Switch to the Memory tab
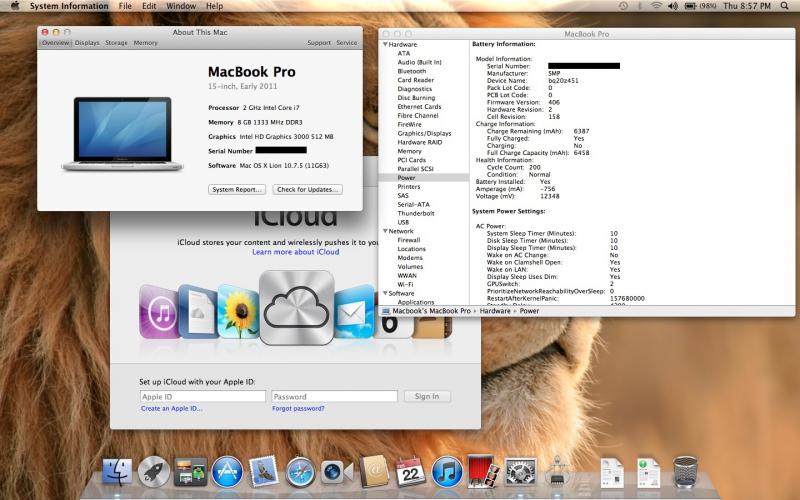The height and width of the screenshot is (500, 800). [x=145, y=43]
